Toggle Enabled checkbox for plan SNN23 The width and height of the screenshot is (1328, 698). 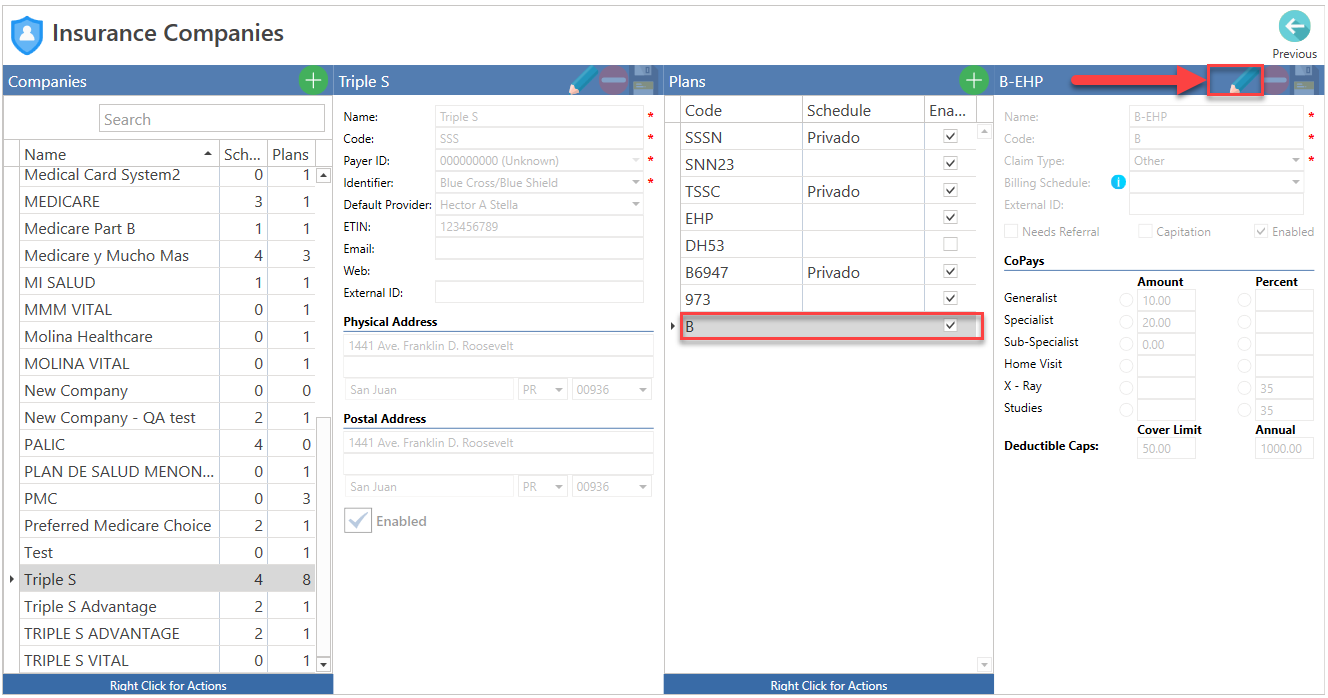950,163
